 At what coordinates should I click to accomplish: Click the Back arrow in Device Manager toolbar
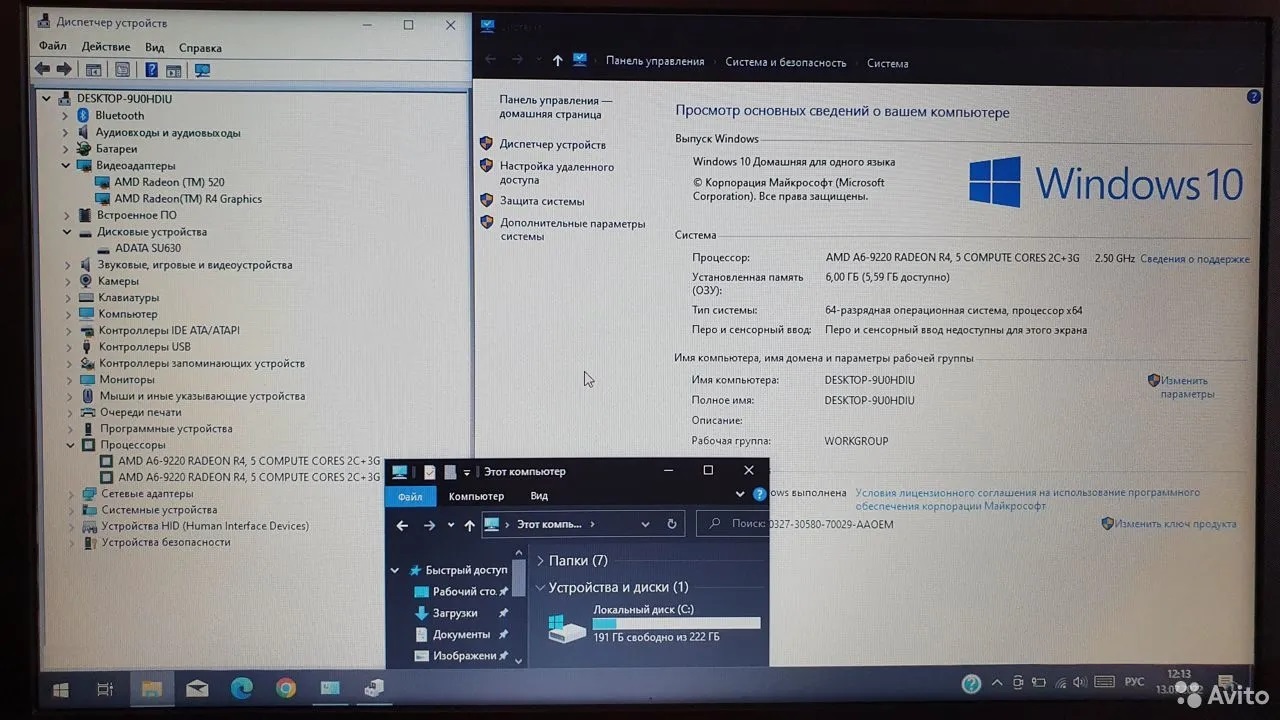(42, 69)
